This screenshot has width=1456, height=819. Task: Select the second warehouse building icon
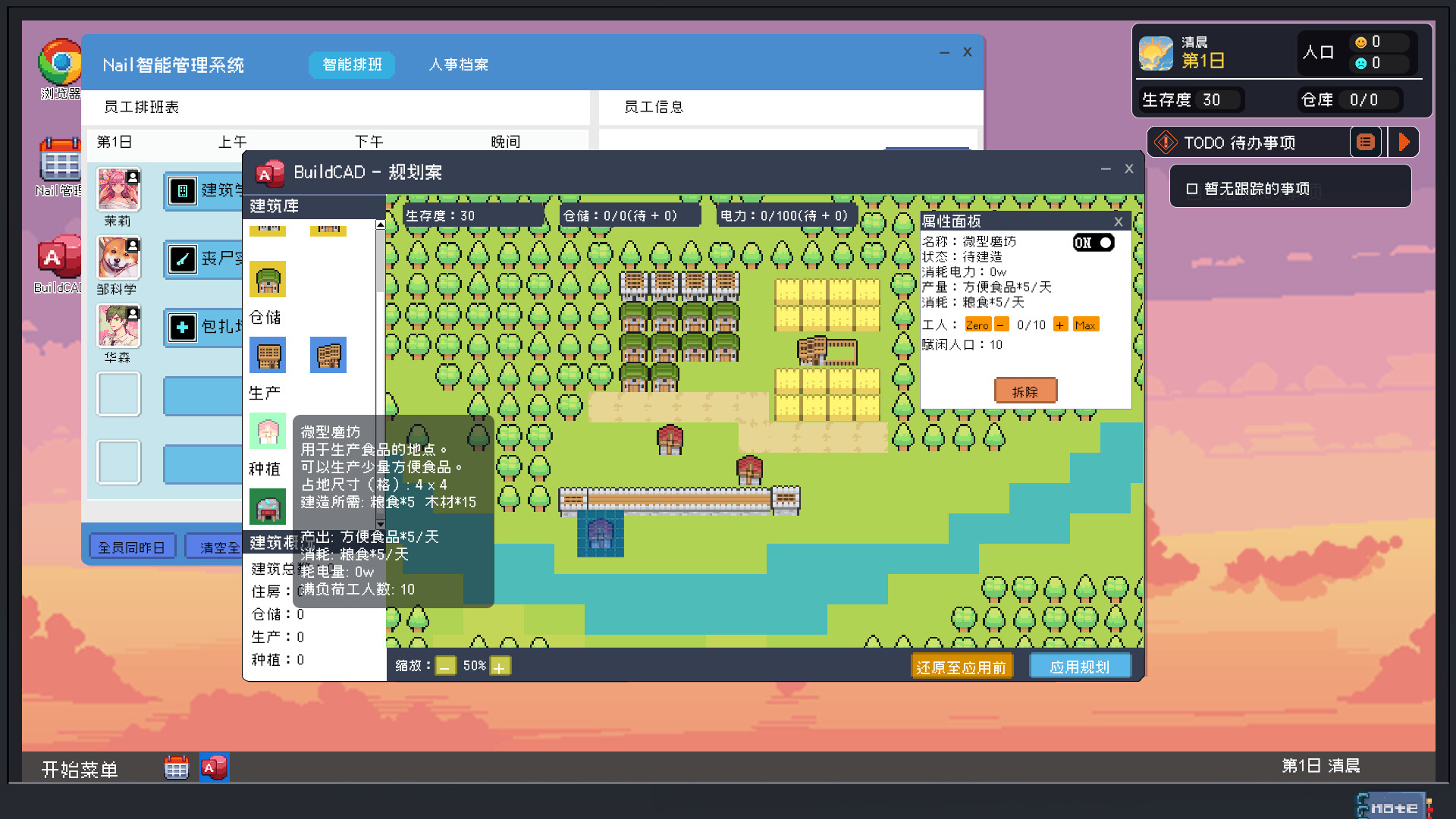coord(328,355)
